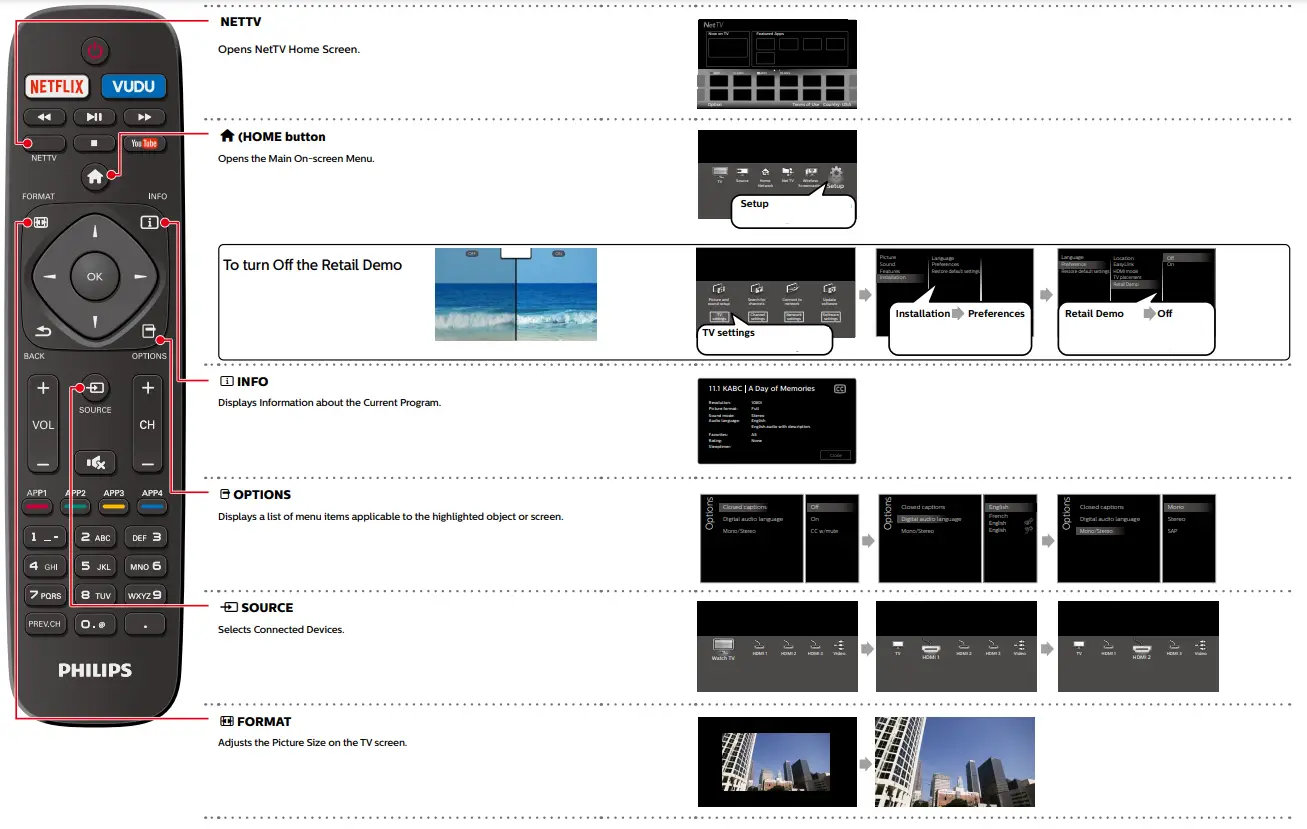Click 'Adjusts the Picture Size on the TV screen.' text
The height and width of the screenshot is (829, 1307).
312,743
